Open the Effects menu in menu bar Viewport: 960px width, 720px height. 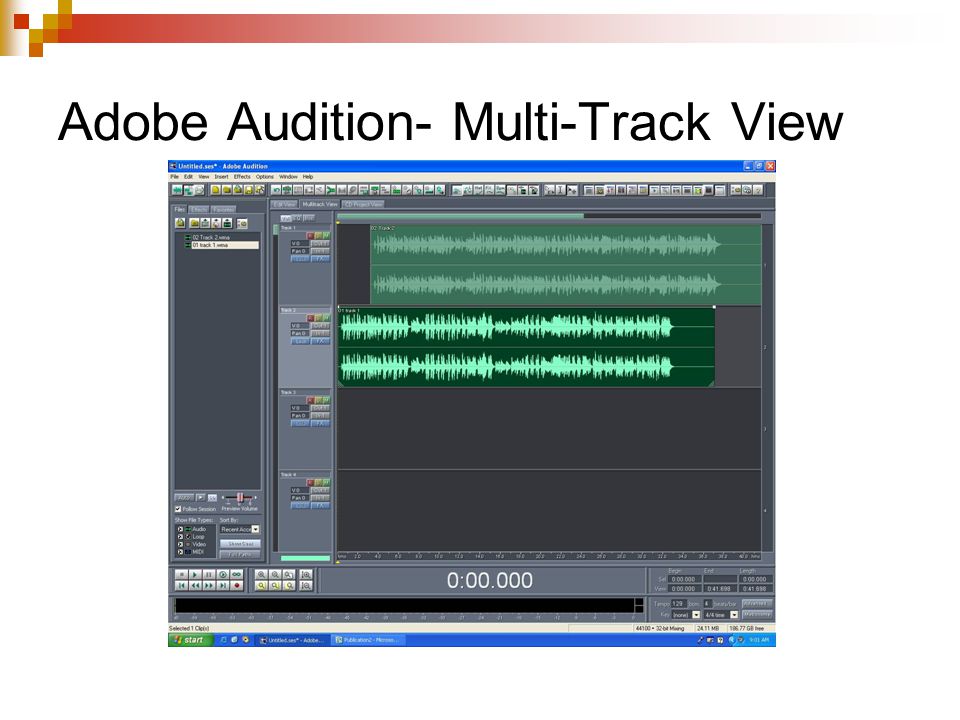242,176
